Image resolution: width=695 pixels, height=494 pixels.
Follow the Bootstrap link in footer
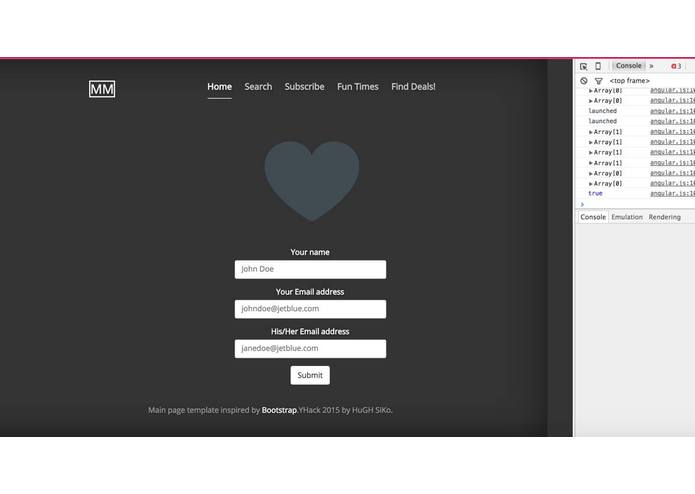(279, 410)
